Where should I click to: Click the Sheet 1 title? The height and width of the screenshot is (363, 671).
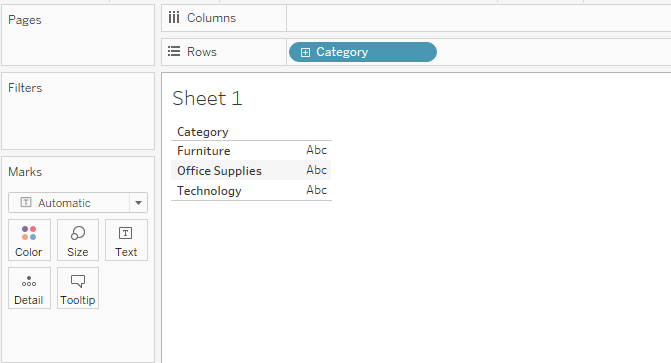pyautogui.click(x=207, y=98)
